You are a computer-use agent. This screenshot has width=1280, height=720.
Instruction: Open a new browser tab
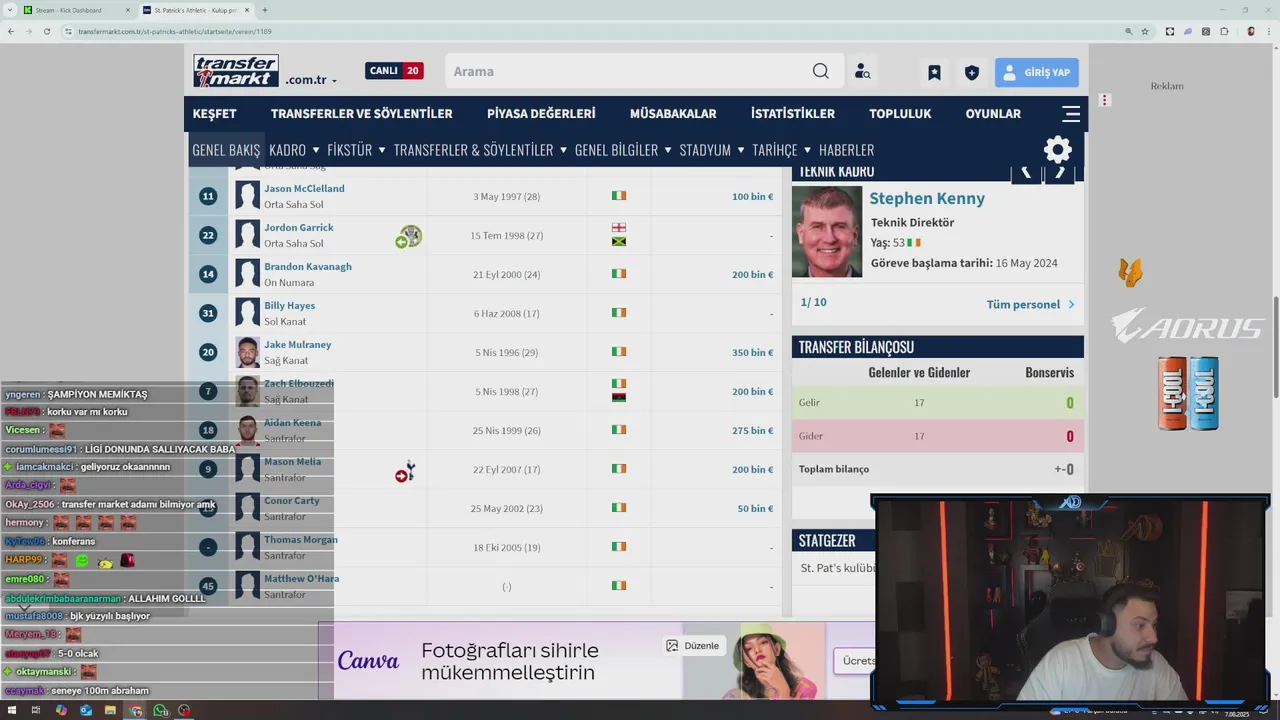(x=264, y=10)
